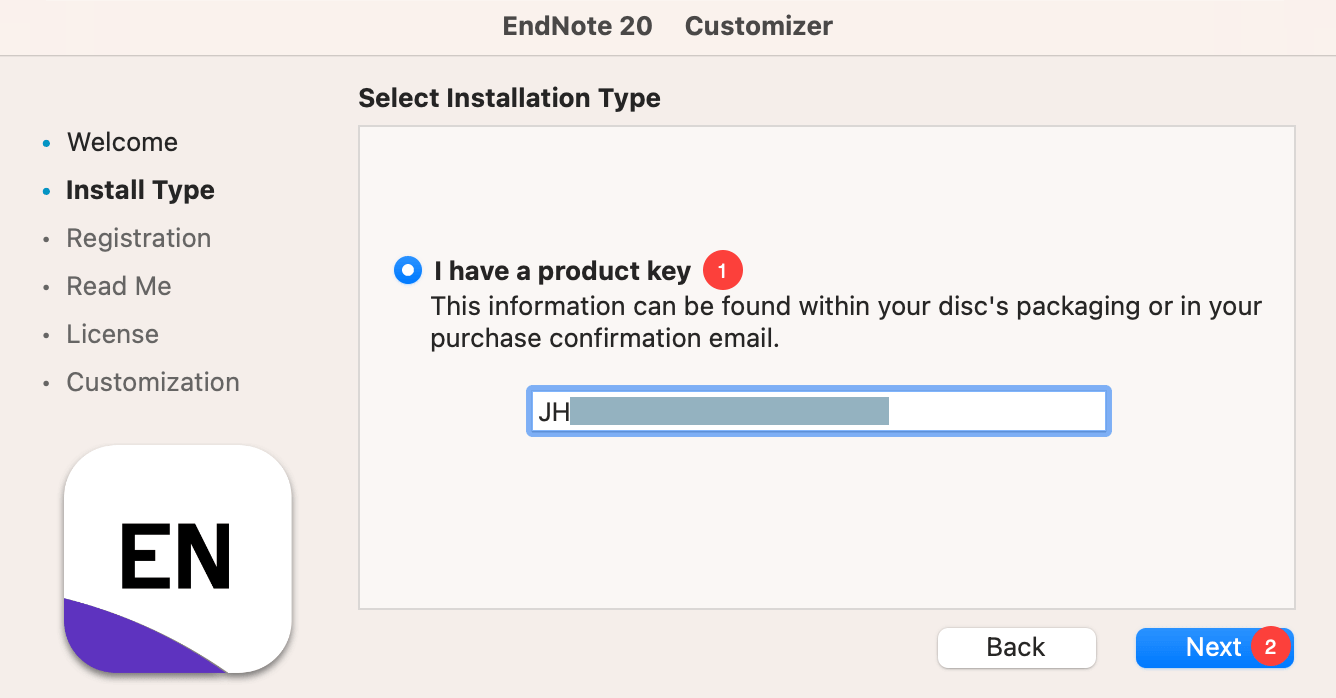Image resolution: width=1336 pixels, height=698 pixels.
Task: Go back with the Back button
Action: [x=1016, y=647]
